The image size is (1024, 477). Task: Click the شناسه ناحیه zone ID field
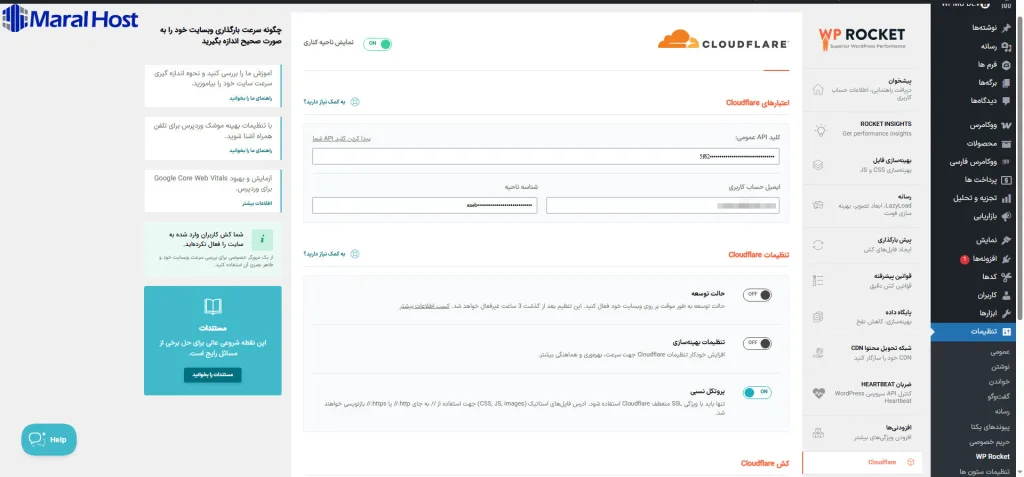click(424, 206)
